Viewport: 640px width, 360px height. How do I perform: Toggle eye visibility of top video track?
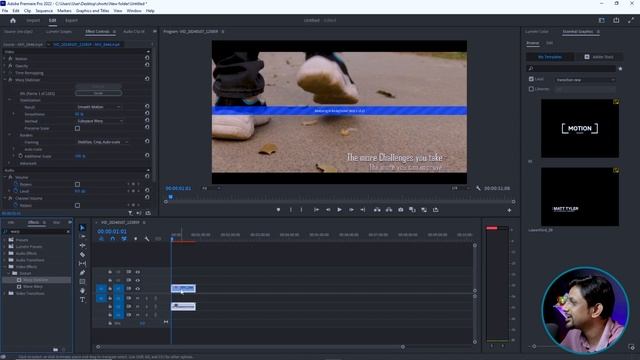pos(138,272)
